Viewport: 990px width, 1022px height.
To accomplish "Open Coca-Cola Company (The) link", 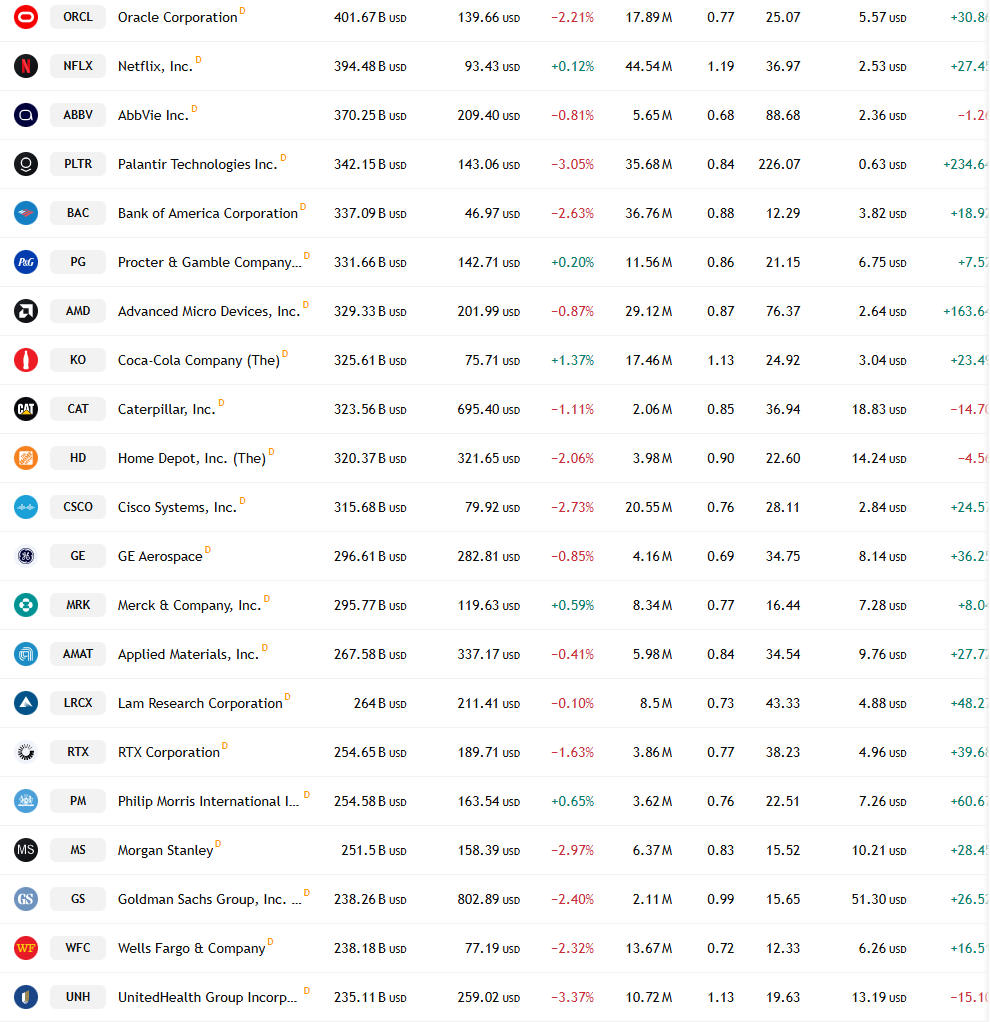I will click(x=199, y=360).
